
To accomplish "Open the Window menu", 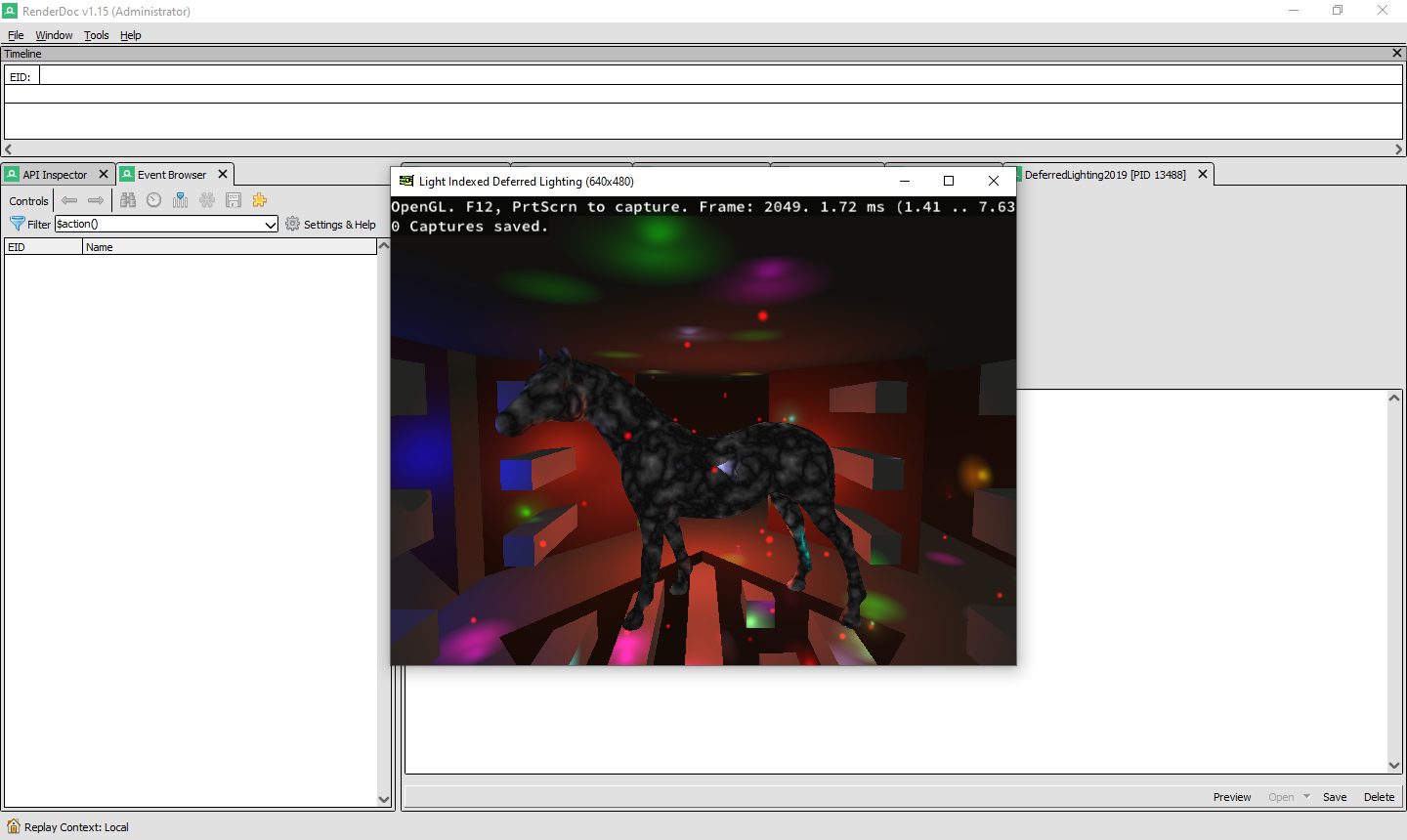I will pos(54,35).
